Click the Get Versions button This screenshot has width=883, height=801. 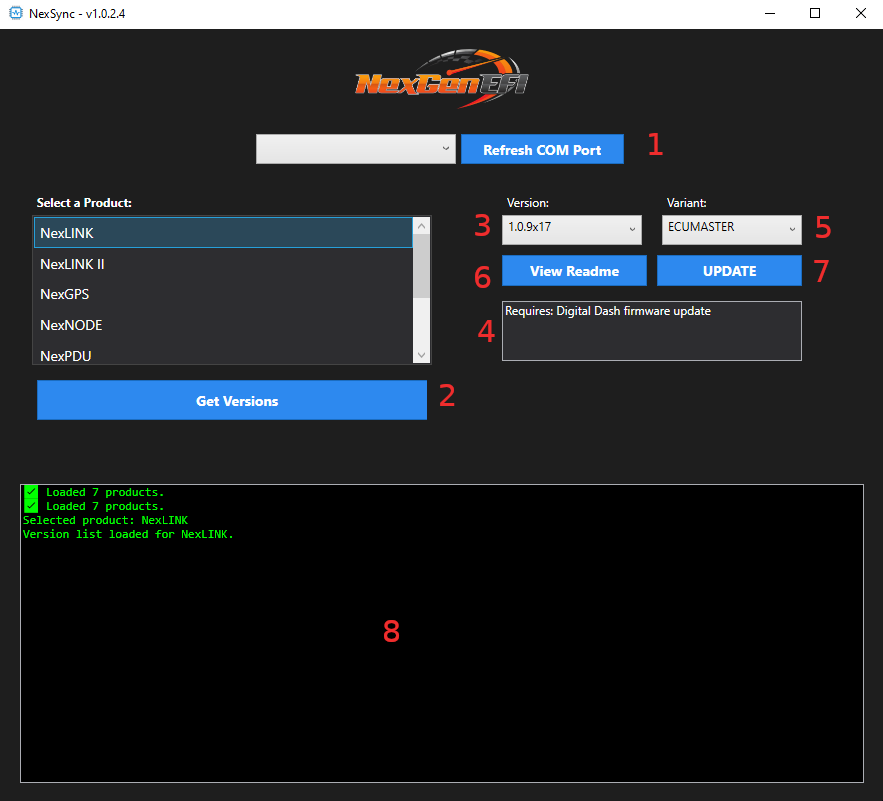pos(232,400)
